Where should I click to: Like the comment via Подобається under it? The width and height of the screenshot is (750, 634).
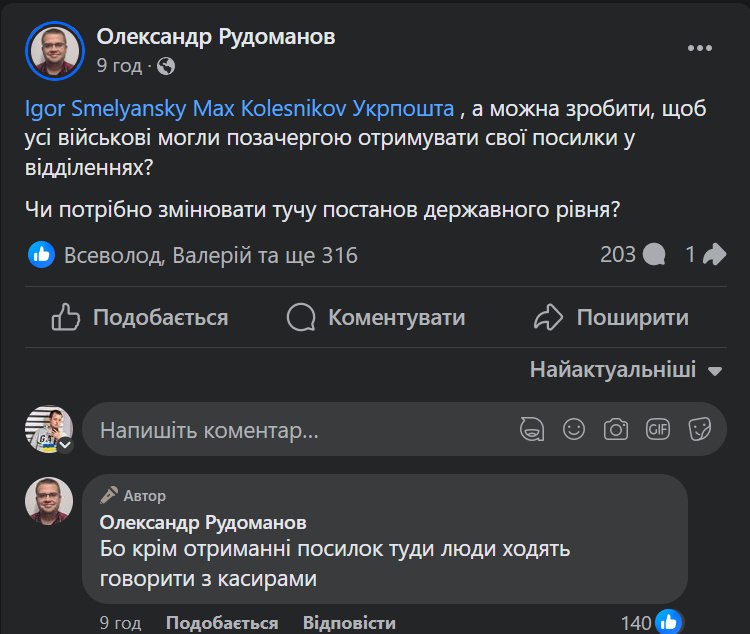222,623
